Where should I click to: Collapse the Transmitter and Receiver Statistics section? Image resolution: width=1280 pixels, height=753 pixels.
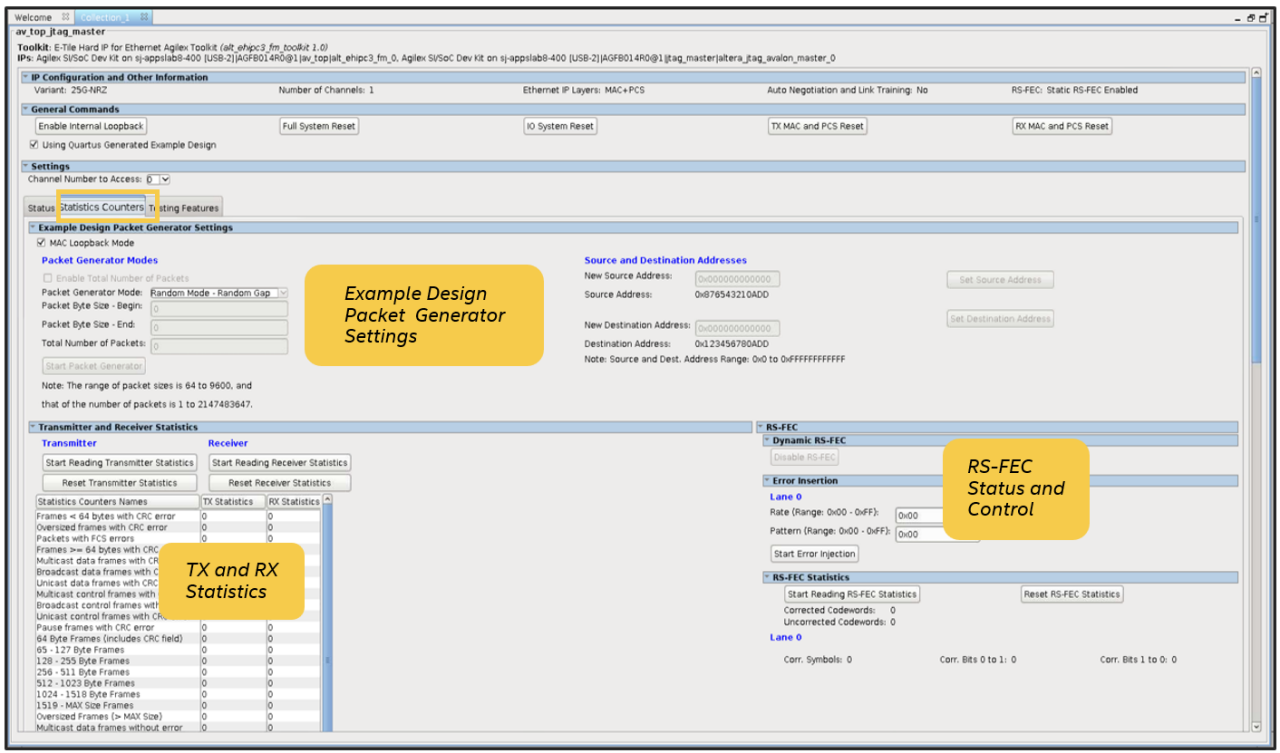pos(33,428)
